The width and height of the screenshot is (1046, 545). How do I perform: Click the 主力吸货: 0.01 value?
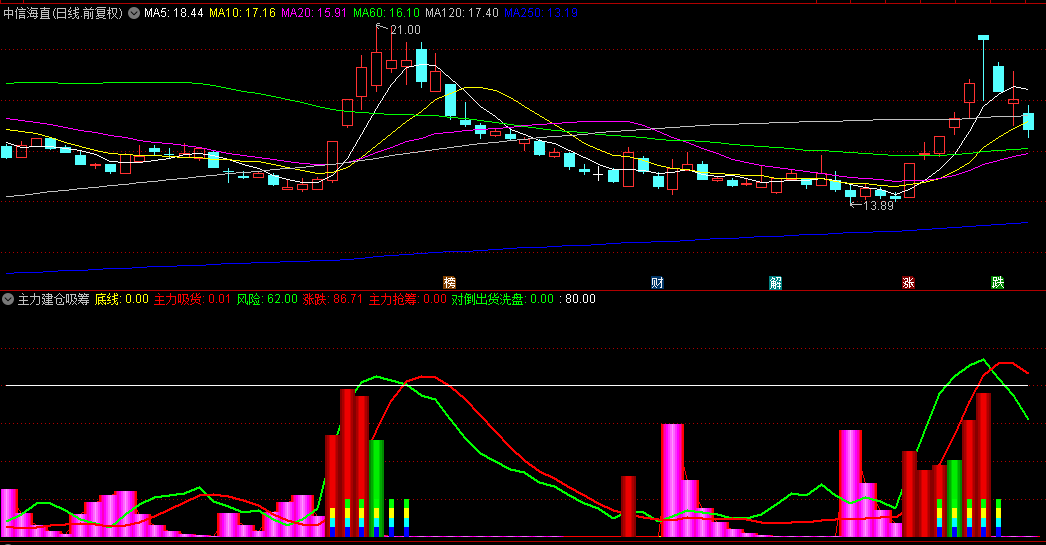click(x=192, y=300)
